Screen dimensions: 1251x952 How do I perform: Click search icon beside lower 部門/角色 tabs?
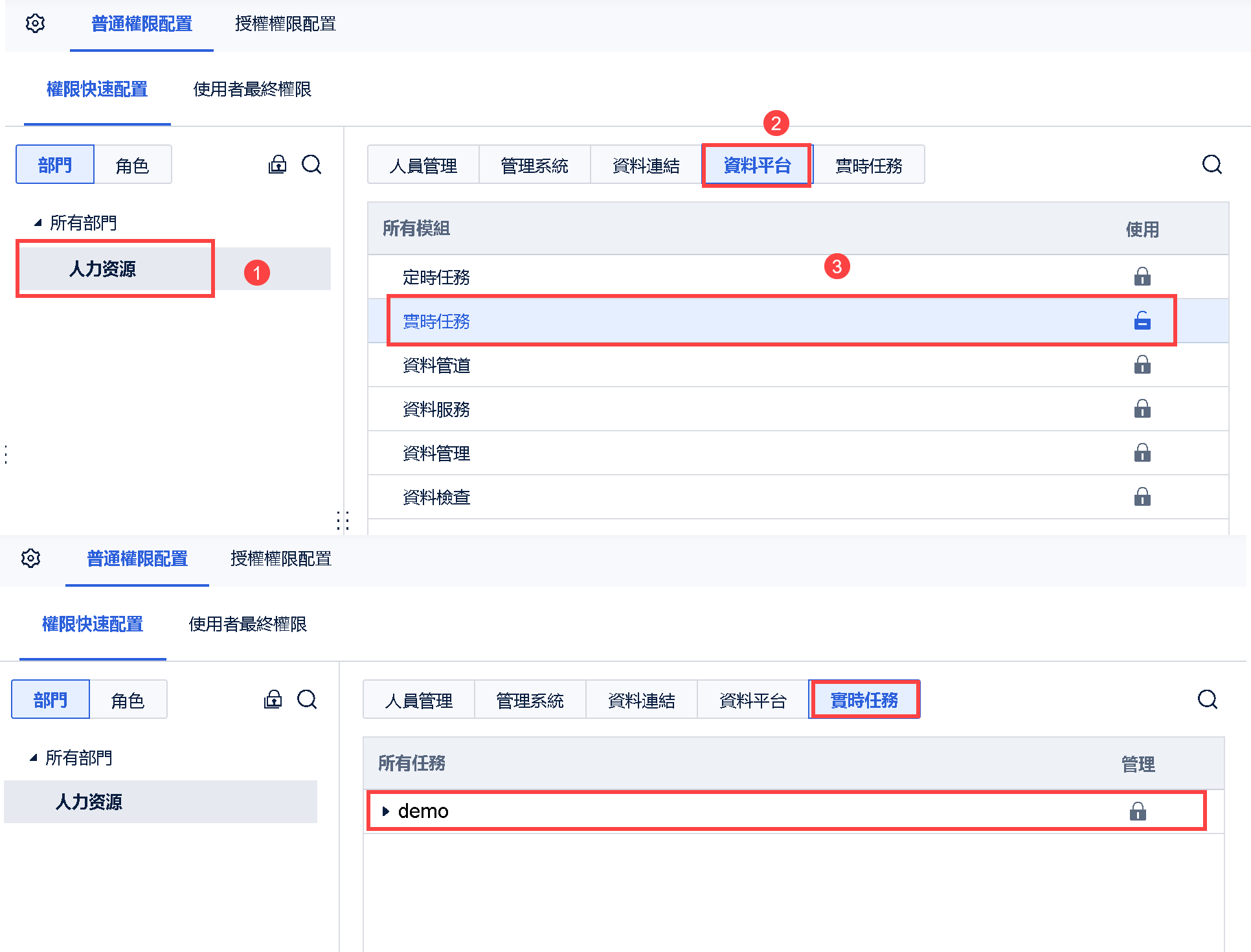307,699
